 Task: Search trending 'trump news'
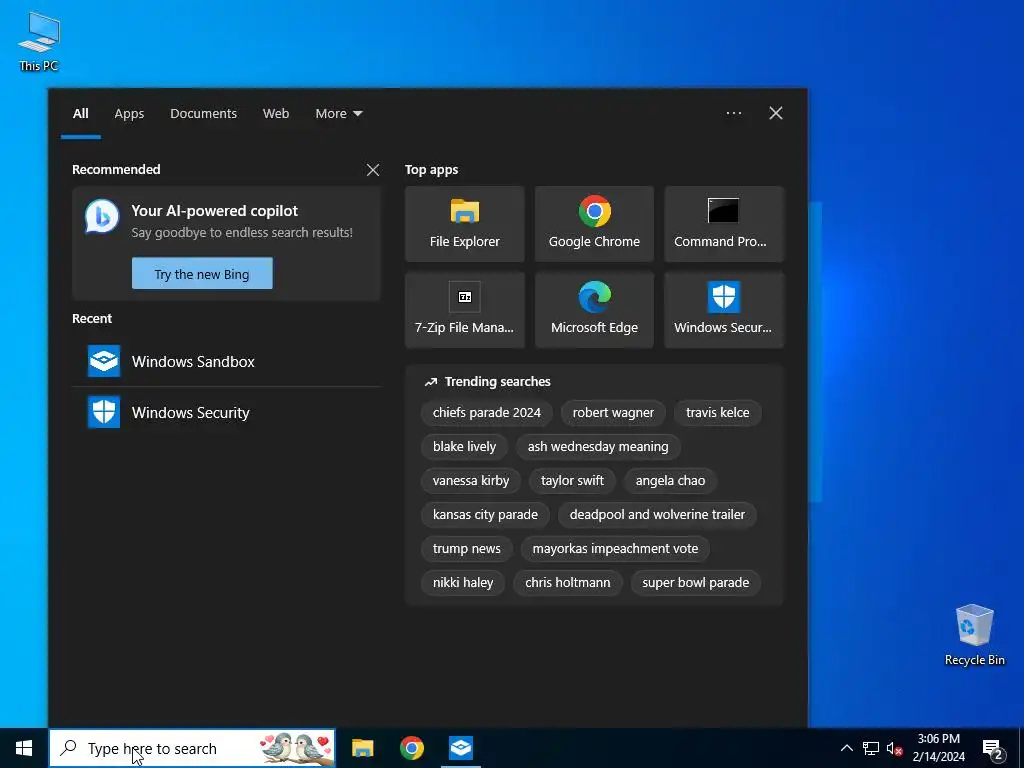(466, 549)
